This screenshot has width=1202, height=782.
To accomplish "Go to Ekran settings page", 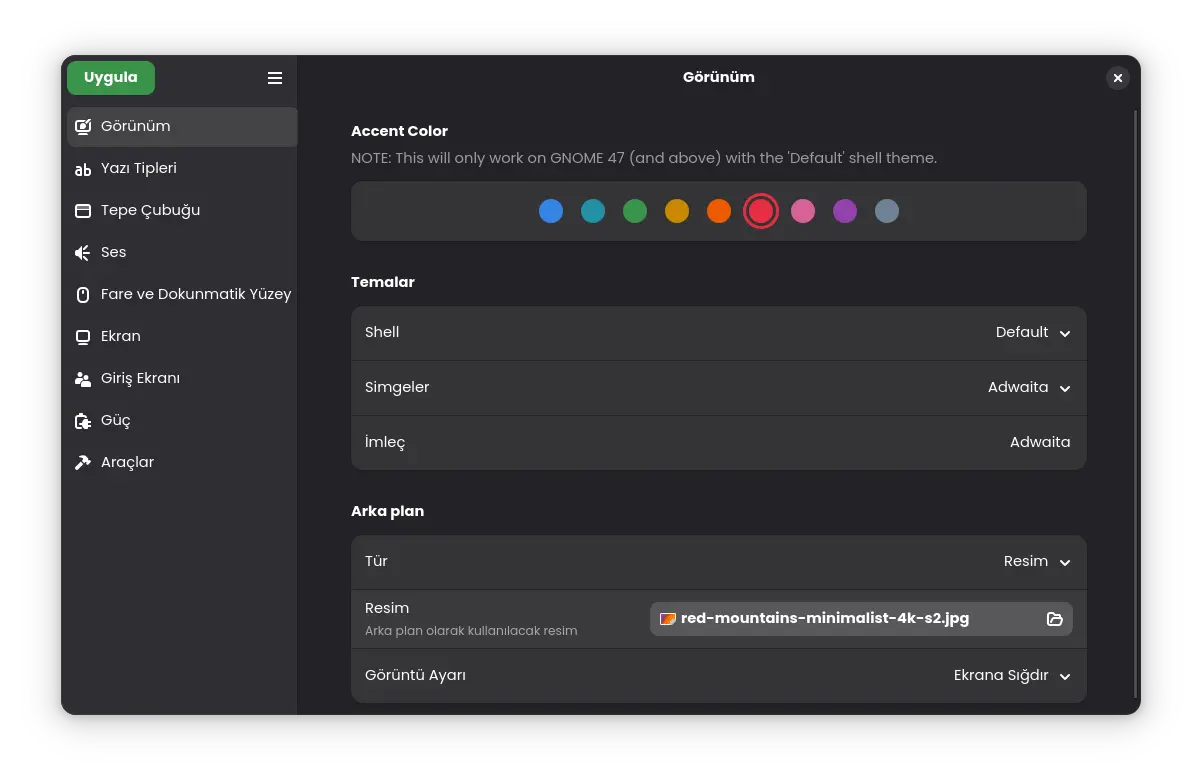I will [x=182, y=337].
